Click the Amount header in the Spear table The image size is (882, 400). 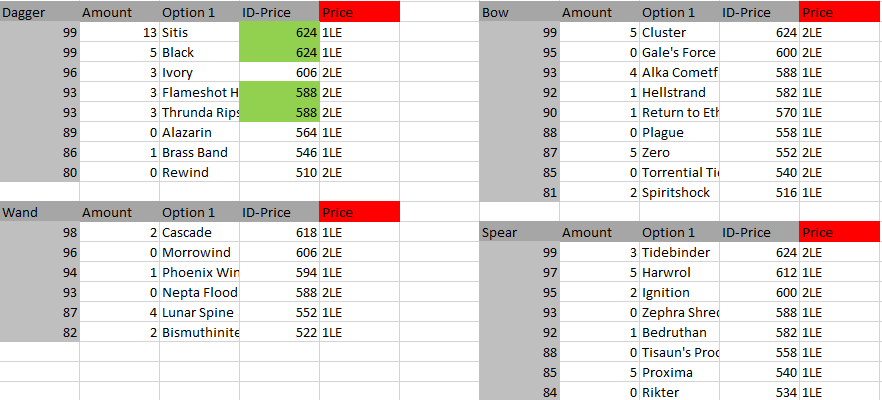pos(599,232)
